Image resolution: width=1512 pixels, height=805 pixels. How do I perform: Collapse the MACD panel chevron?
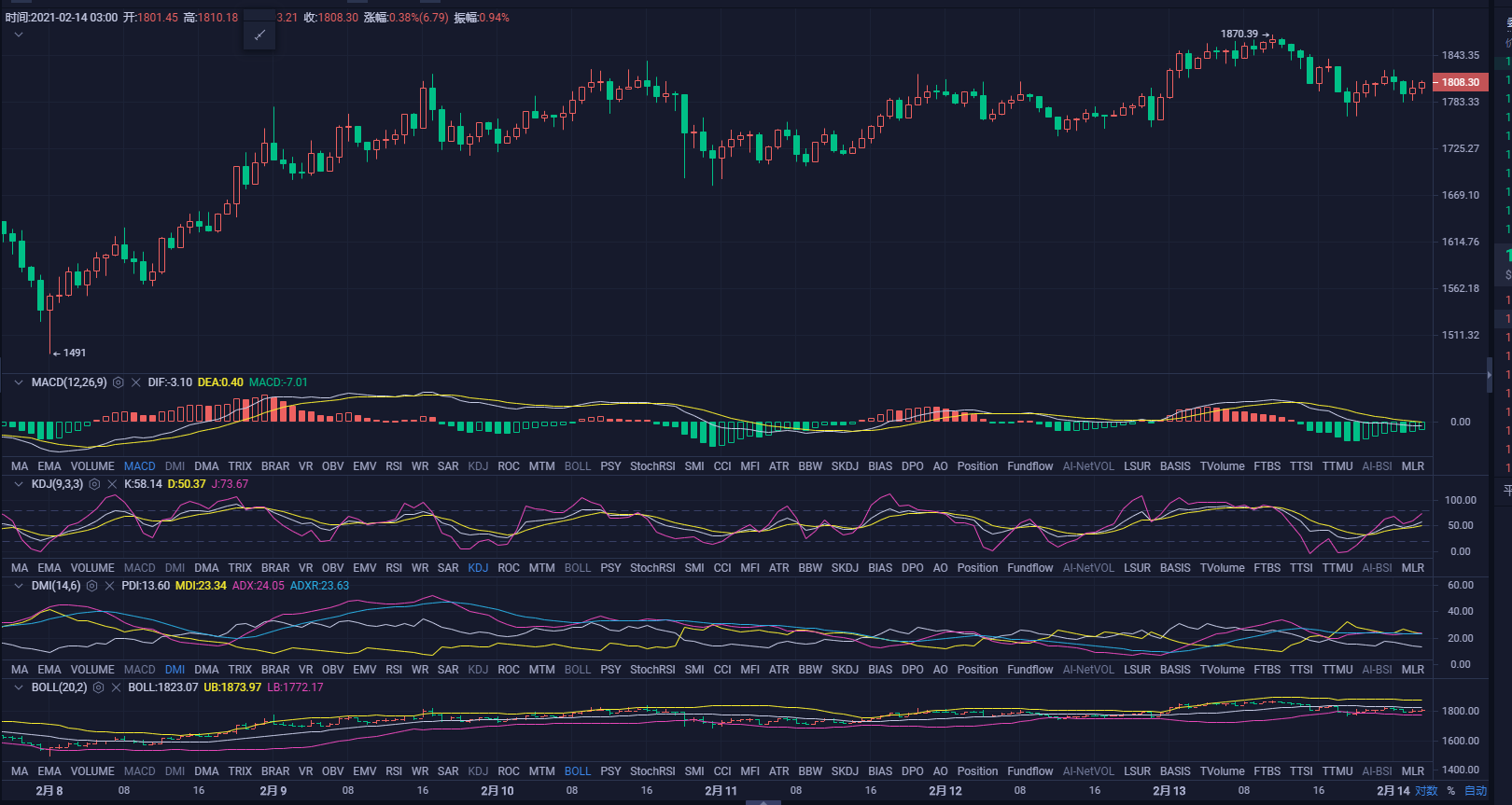coord(19,382)
